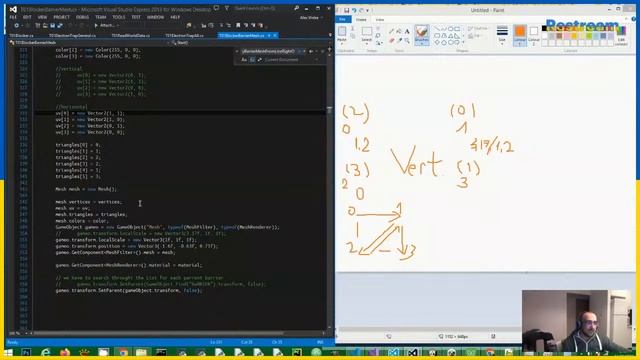Click Attach debug start button

tap(107, 25)
